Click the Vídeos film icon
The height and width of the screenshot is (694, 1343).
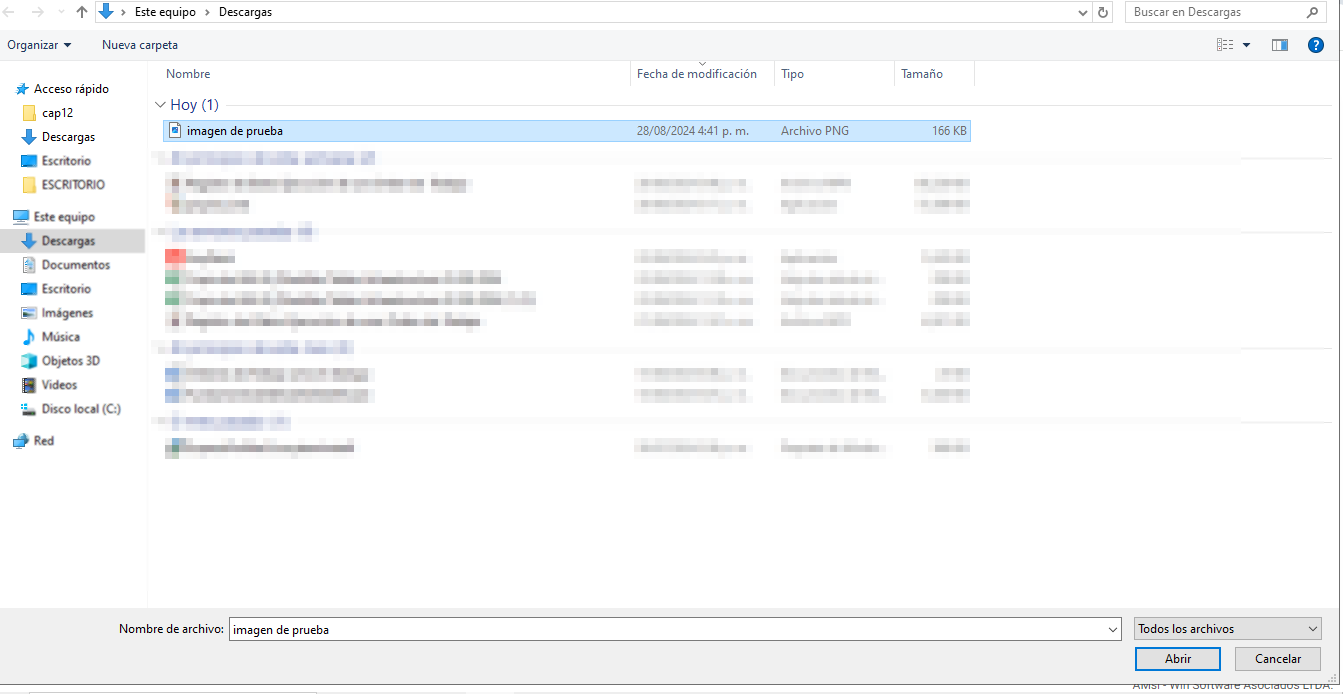(29, 385)
